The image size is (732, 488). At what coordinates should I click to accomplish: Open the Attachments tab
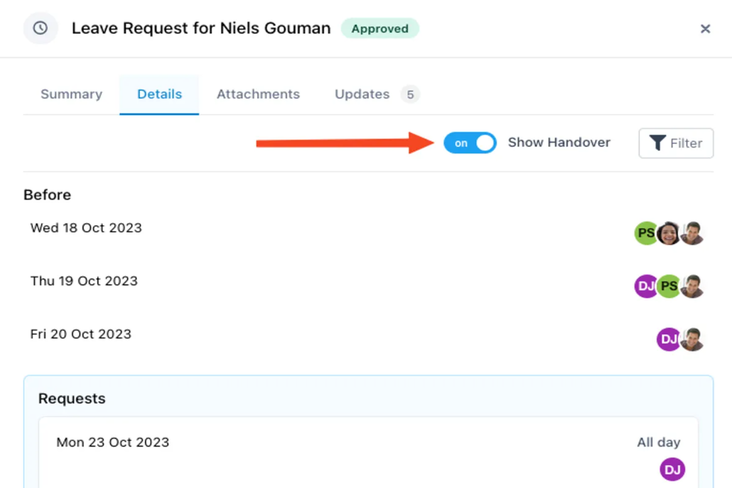(258, 94)
